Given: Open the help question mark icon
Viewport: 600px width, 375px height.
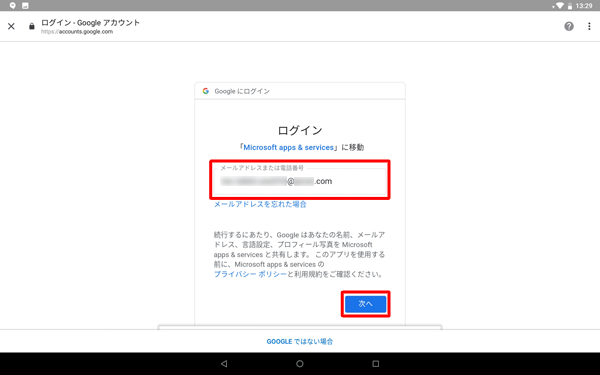Looking at the screenshot, I should [x=569, y=26].
